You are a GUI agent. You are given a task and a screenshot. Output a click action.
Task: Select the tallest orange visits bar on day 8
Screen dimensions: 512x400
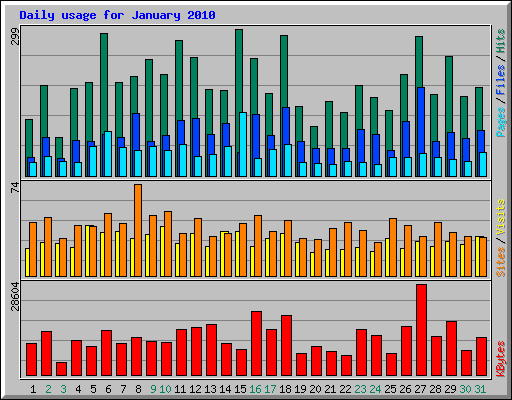(x=138, y=230)
